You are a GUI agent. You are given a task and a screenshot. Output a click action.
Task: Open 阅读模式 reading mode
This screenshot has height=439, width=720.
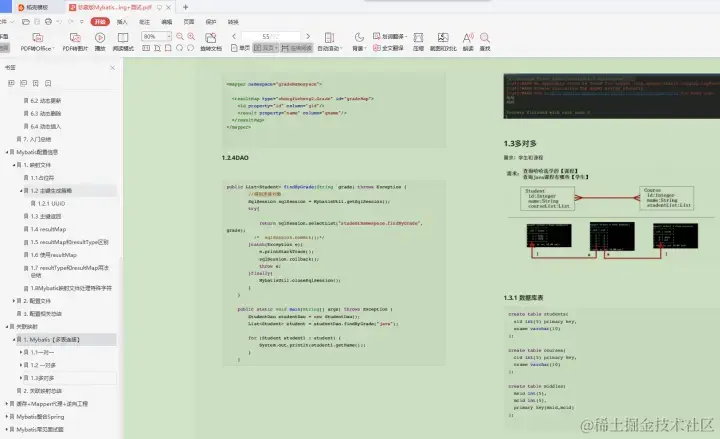[x=123, y=38]
